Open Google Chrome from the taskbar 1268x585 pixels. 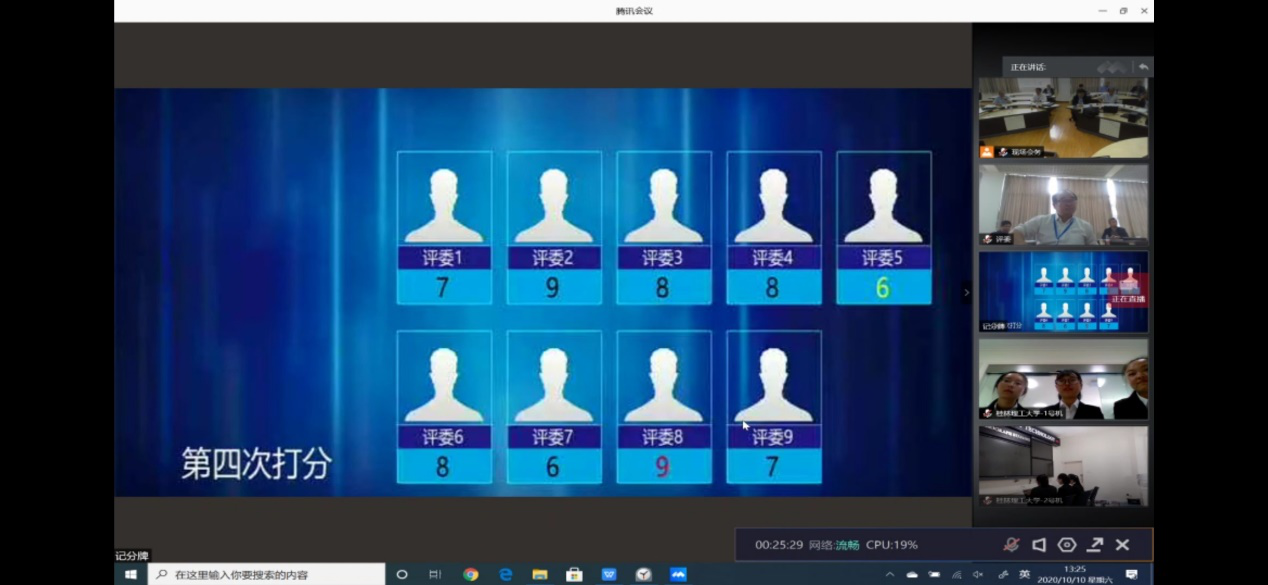pos(470,575)
